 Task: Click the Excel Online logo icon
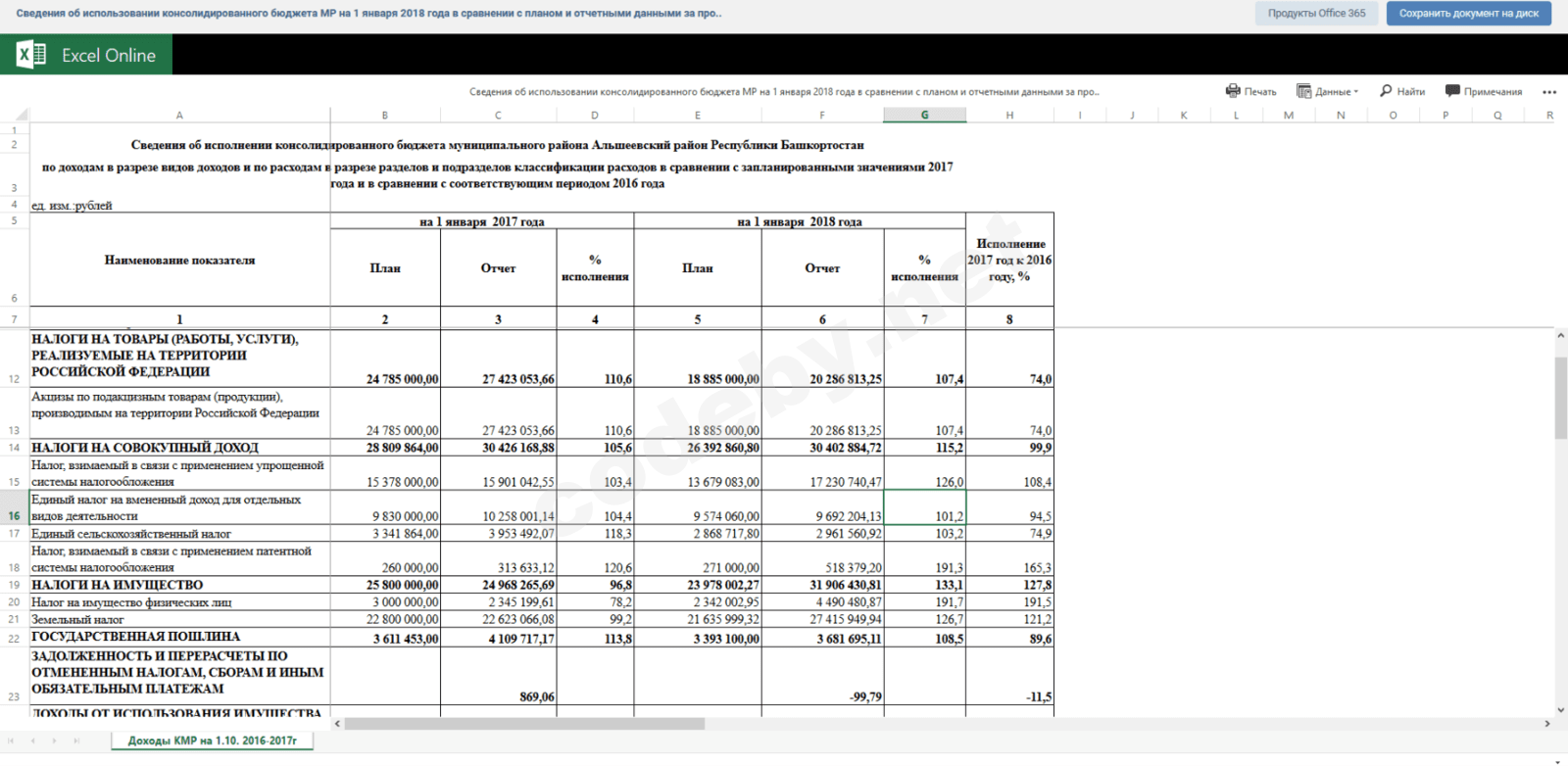pyautogui.click(x=30, y=55)
